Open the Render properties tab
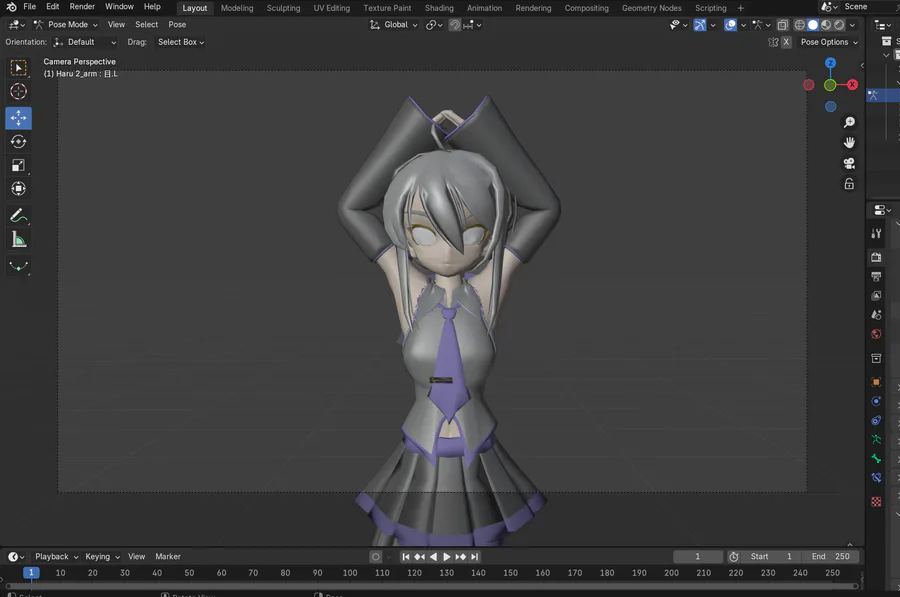Image resolution: width=900 pixels, height=597 pixels. coord(876,257)
